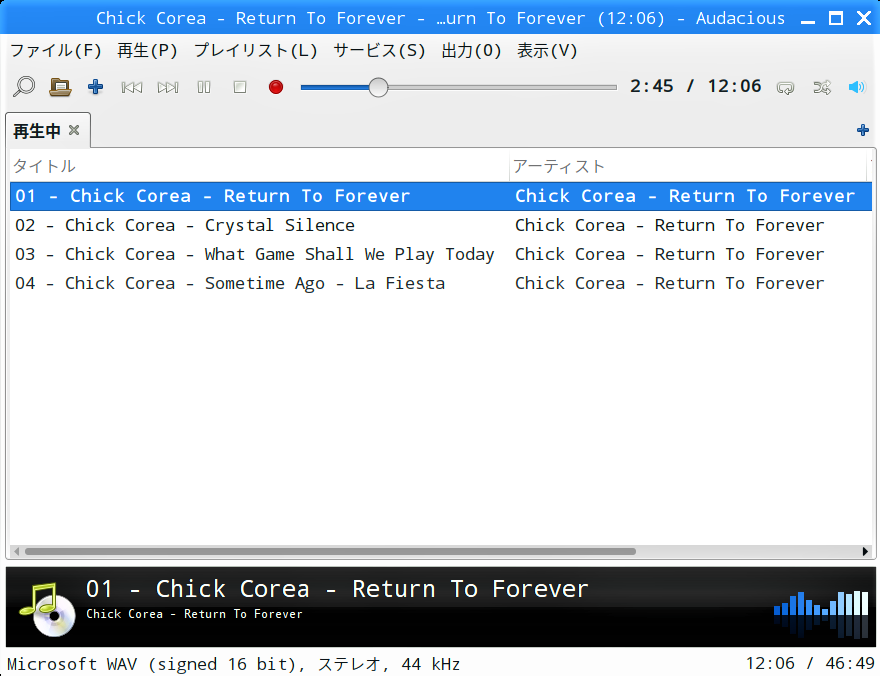The width and height of the screenshot is (880, 676).
Task: Click the add files plus icon in the toolbar
Action: (95, 87)
